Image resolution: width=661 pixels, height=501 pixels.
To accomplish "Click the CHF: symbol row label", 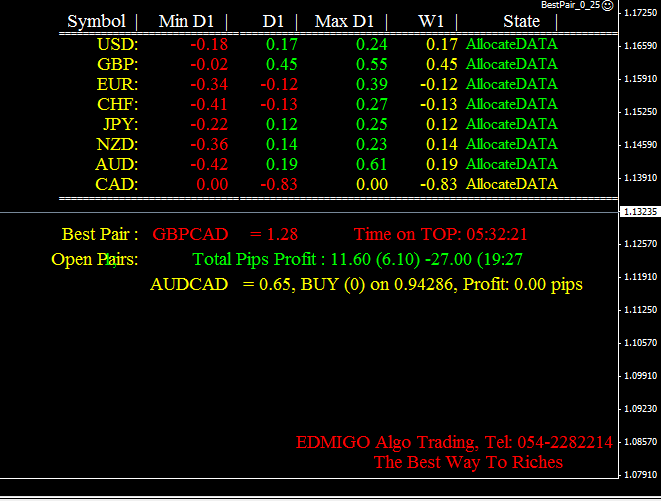I will point(118,104).
